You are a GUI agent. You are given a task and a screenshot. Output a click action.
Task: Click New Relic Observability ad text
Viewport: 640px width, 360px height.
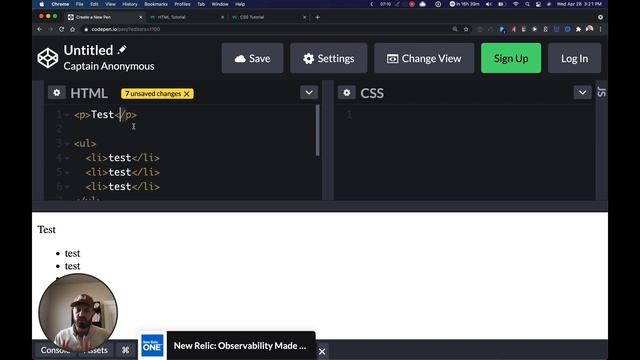click(x=240, y=346)
